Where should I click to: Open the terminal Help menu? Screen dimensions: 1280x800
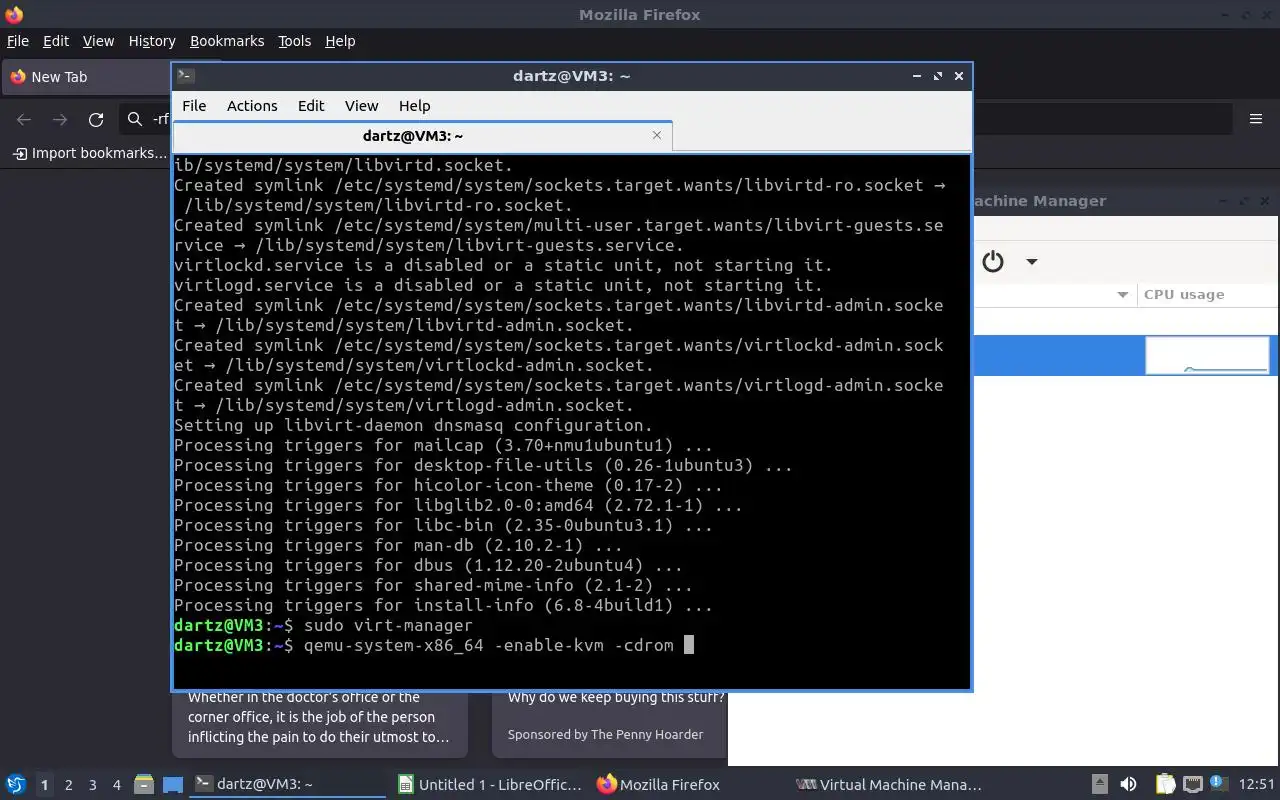click(414, 105)
